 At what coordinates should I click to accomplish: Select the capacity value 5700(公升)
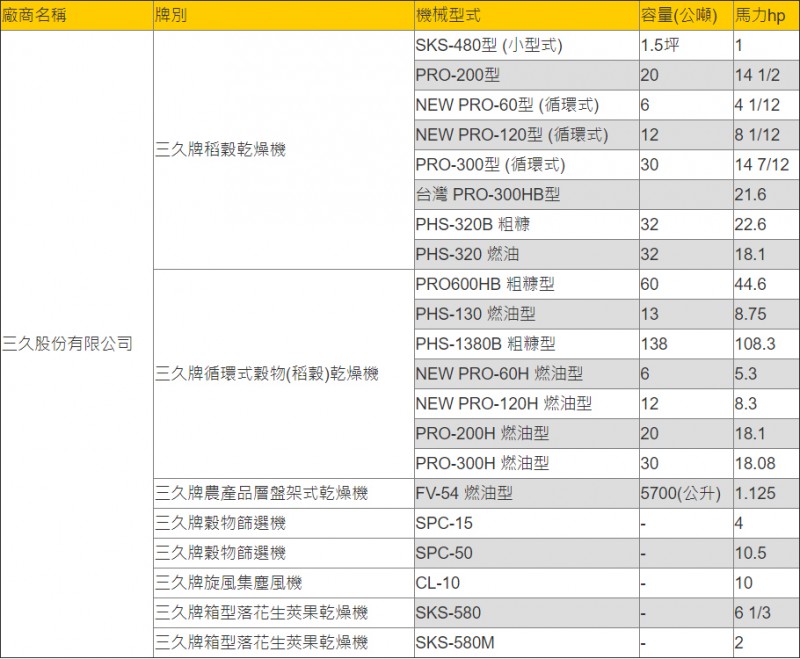(686, 493)
